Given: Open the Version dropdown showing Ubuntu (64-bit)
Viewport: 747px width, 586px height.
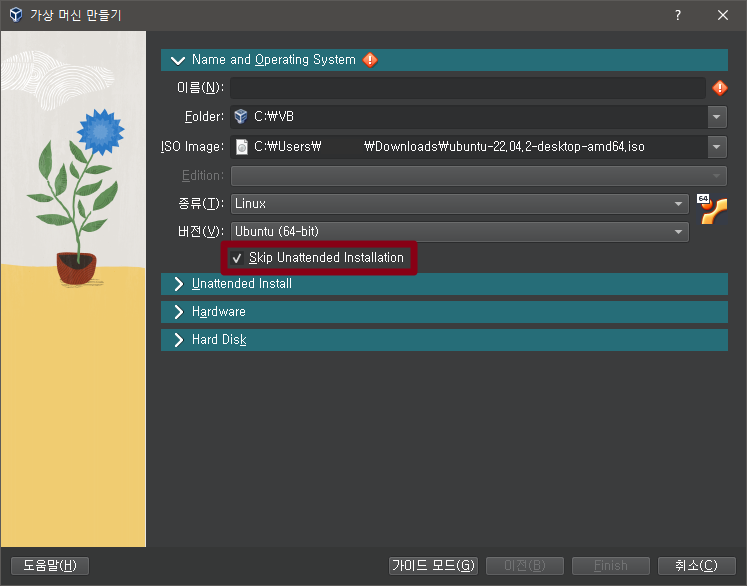Looking at the screenshot, I should (460, 232).
